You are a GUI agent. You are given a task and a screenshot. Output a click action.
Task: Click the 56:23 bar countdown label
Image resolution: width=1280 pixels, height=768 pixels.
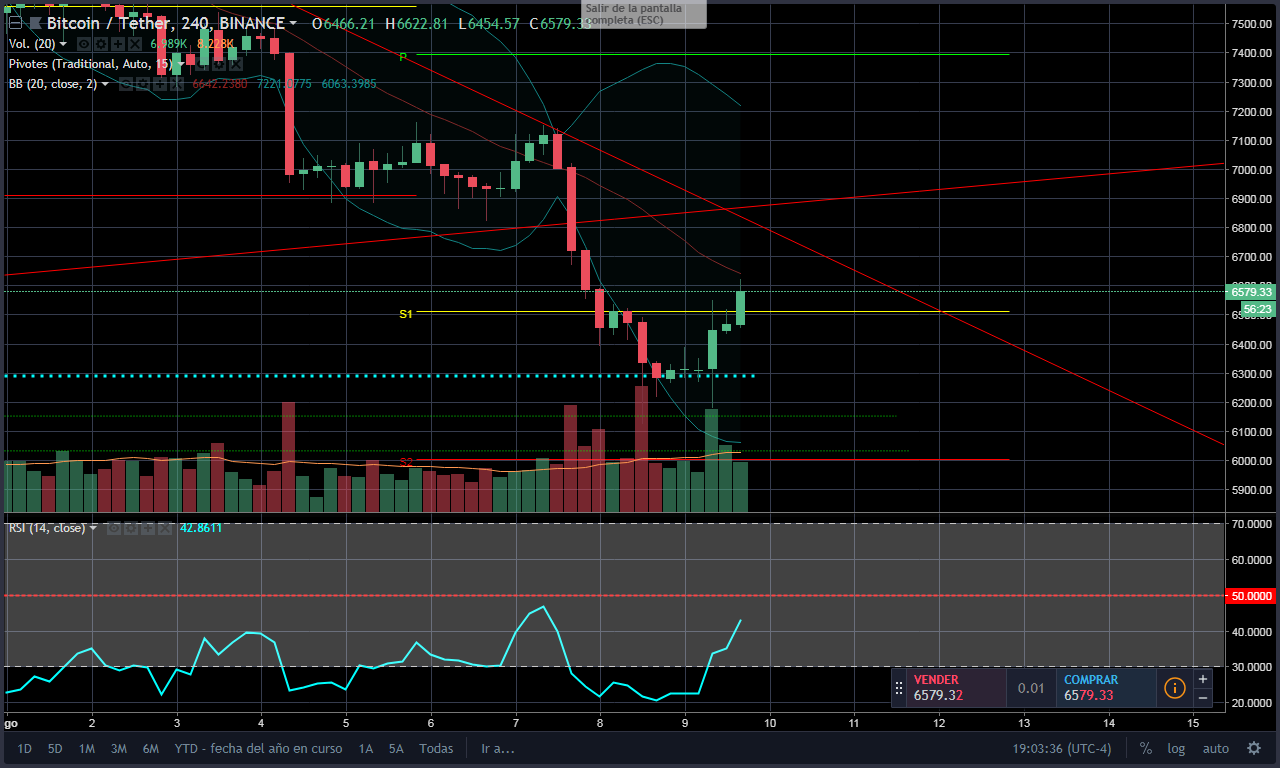point(1257,309)
